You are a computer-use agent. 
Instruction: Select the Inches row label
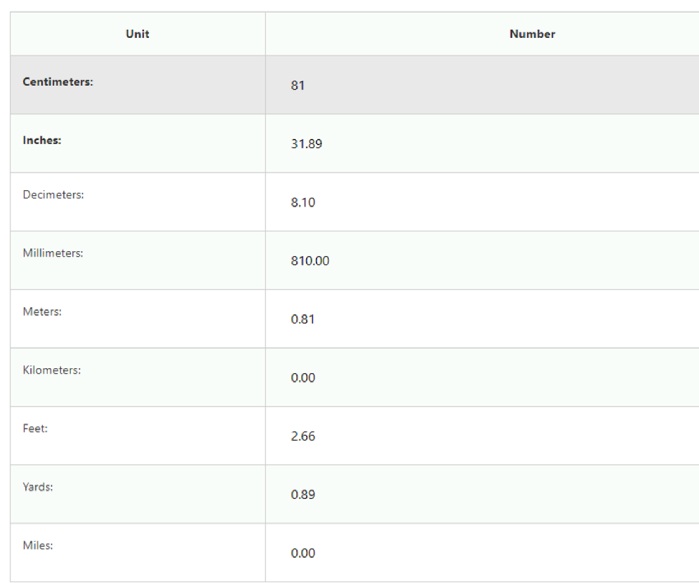[42, 140]
